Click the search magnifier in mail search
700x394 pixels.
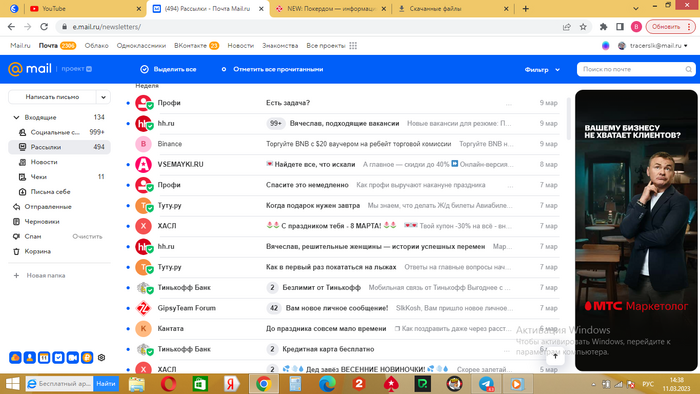688,69
